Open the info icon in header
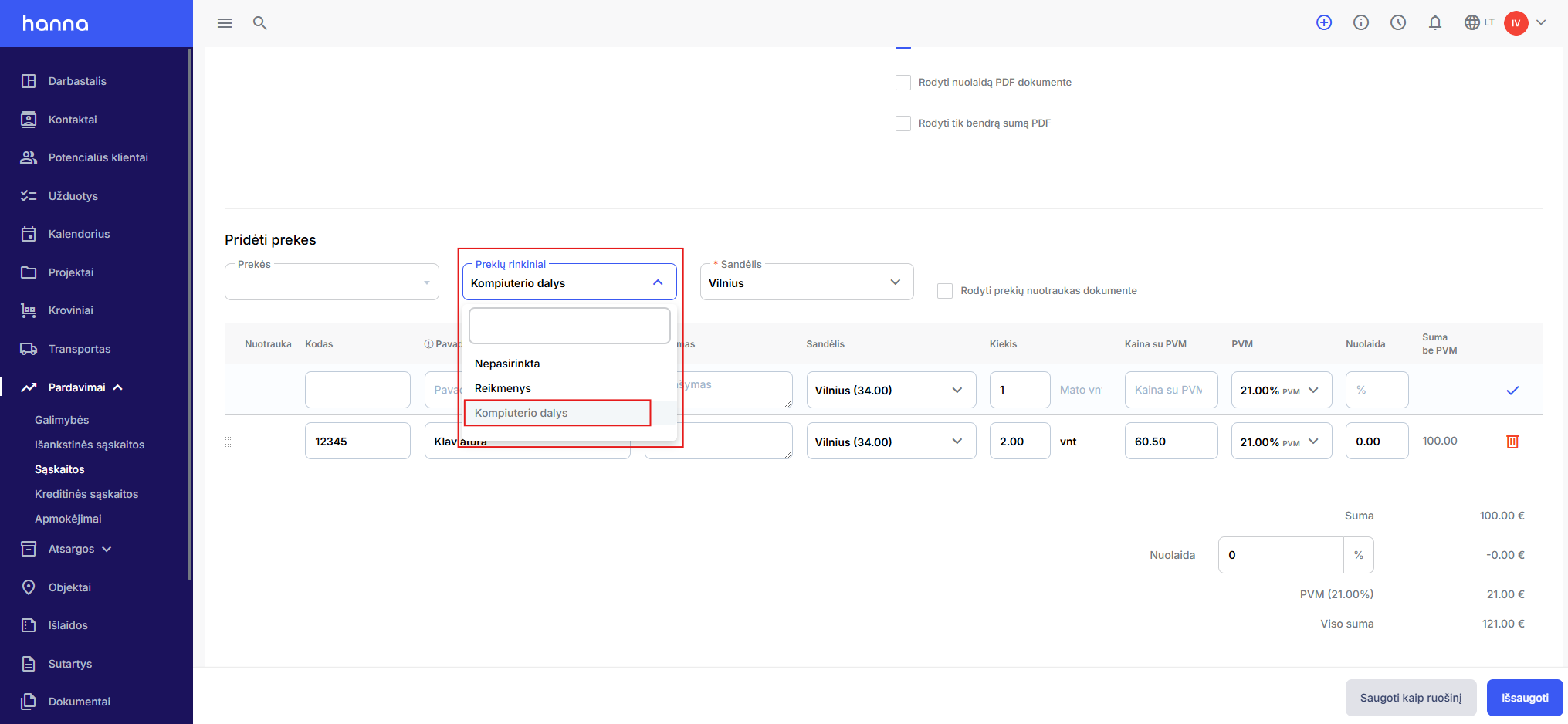 (1361, 22)
